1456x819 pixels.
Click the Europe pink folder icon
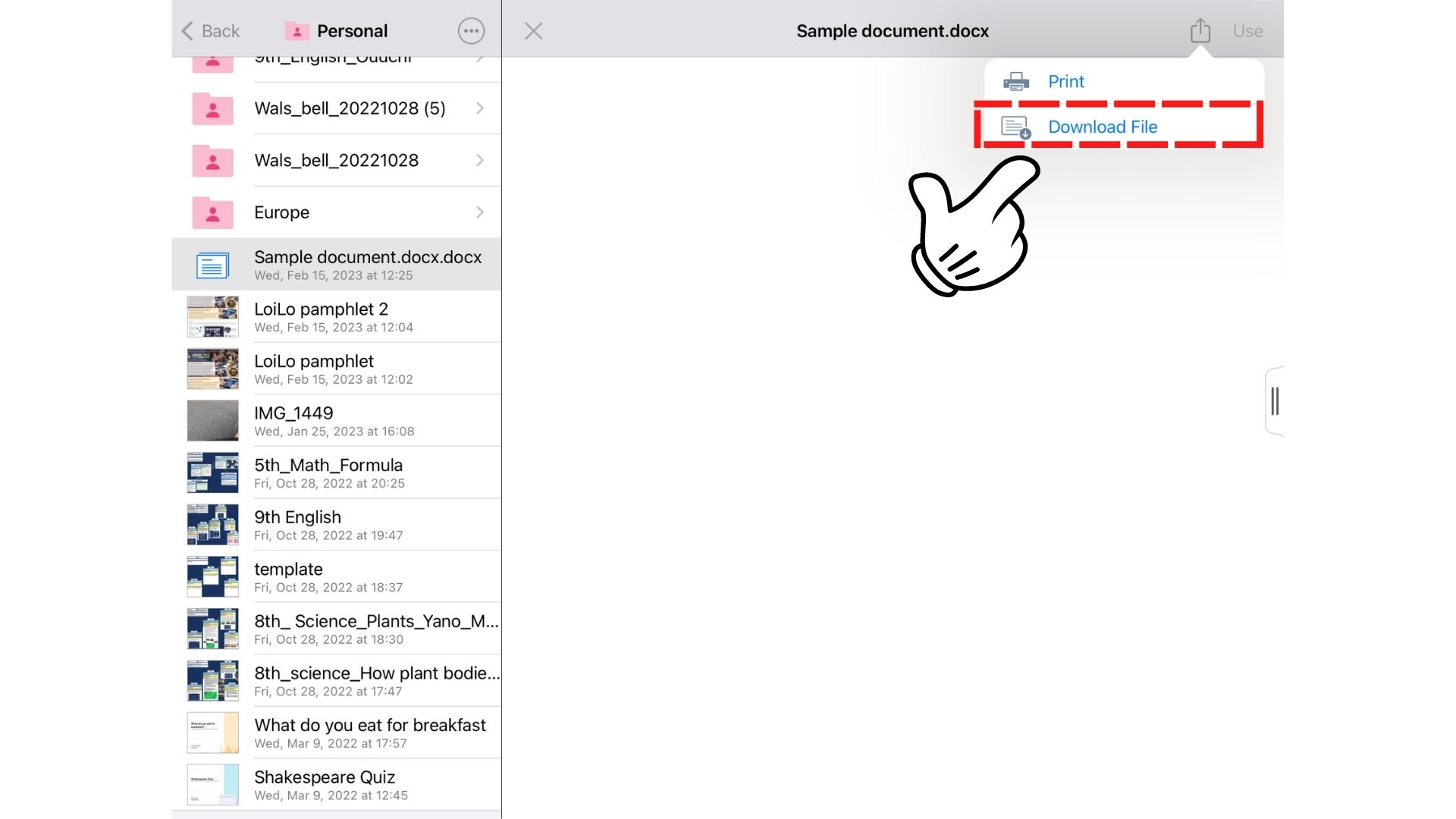(212, 212)
